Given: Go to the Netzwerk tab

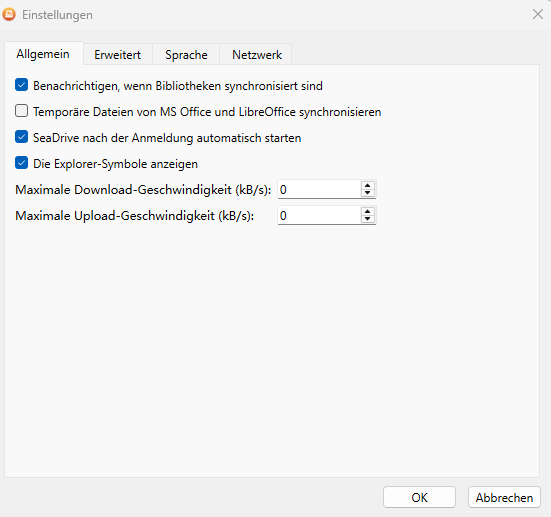Looking at the screenshot, I should [257, 55].
